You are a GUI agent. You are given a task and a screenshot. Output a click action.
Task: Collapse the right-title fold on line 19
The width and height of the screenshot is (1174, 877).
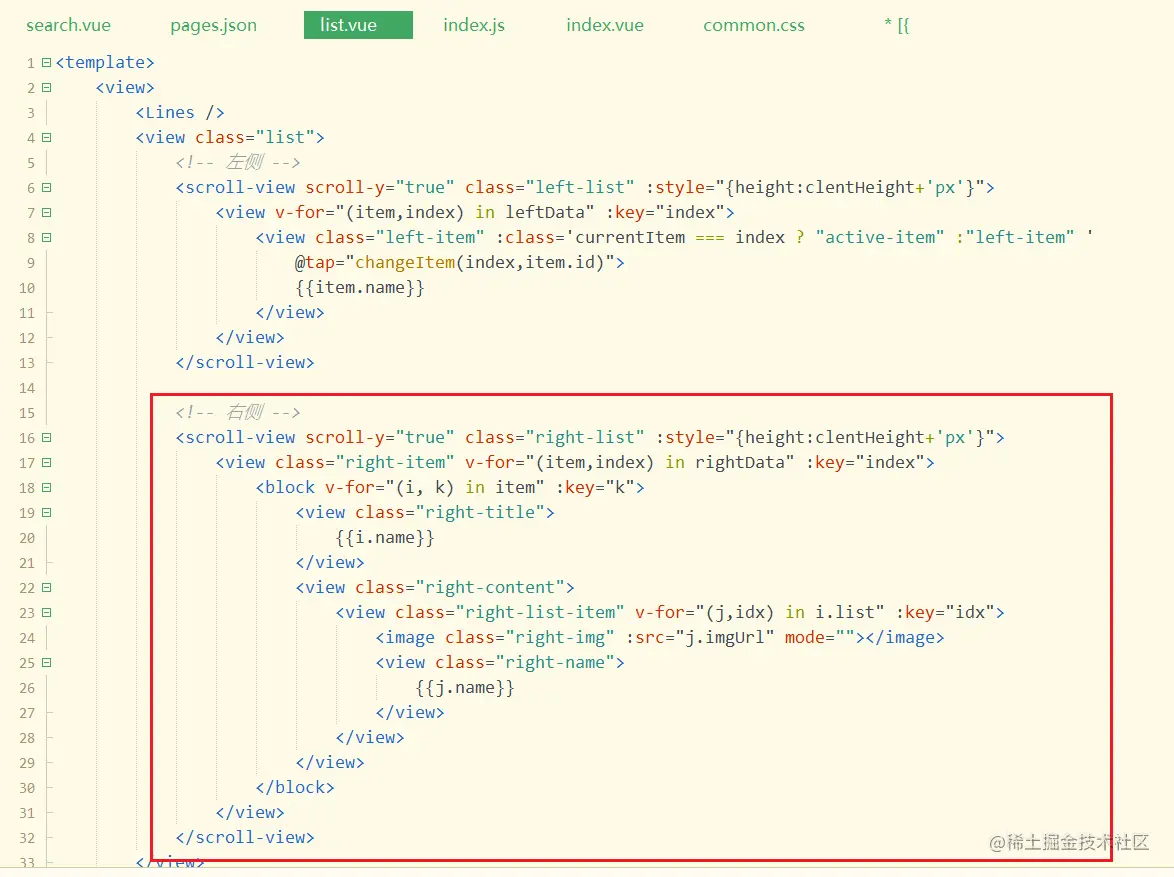tap(46, 513)
